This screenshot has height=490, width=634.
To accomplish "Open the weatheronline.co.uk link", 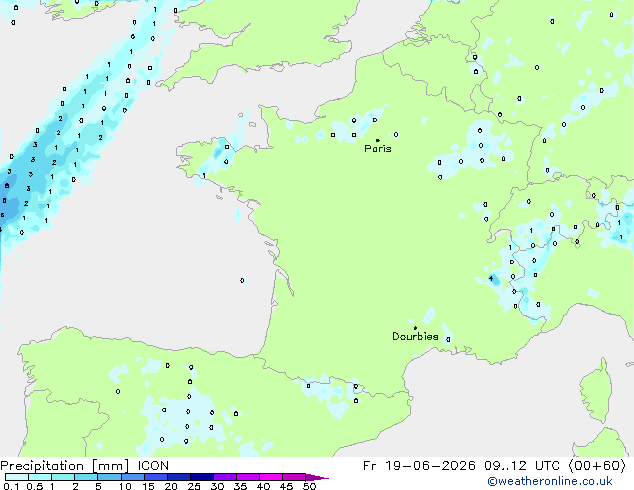I will tap(550, 482).
